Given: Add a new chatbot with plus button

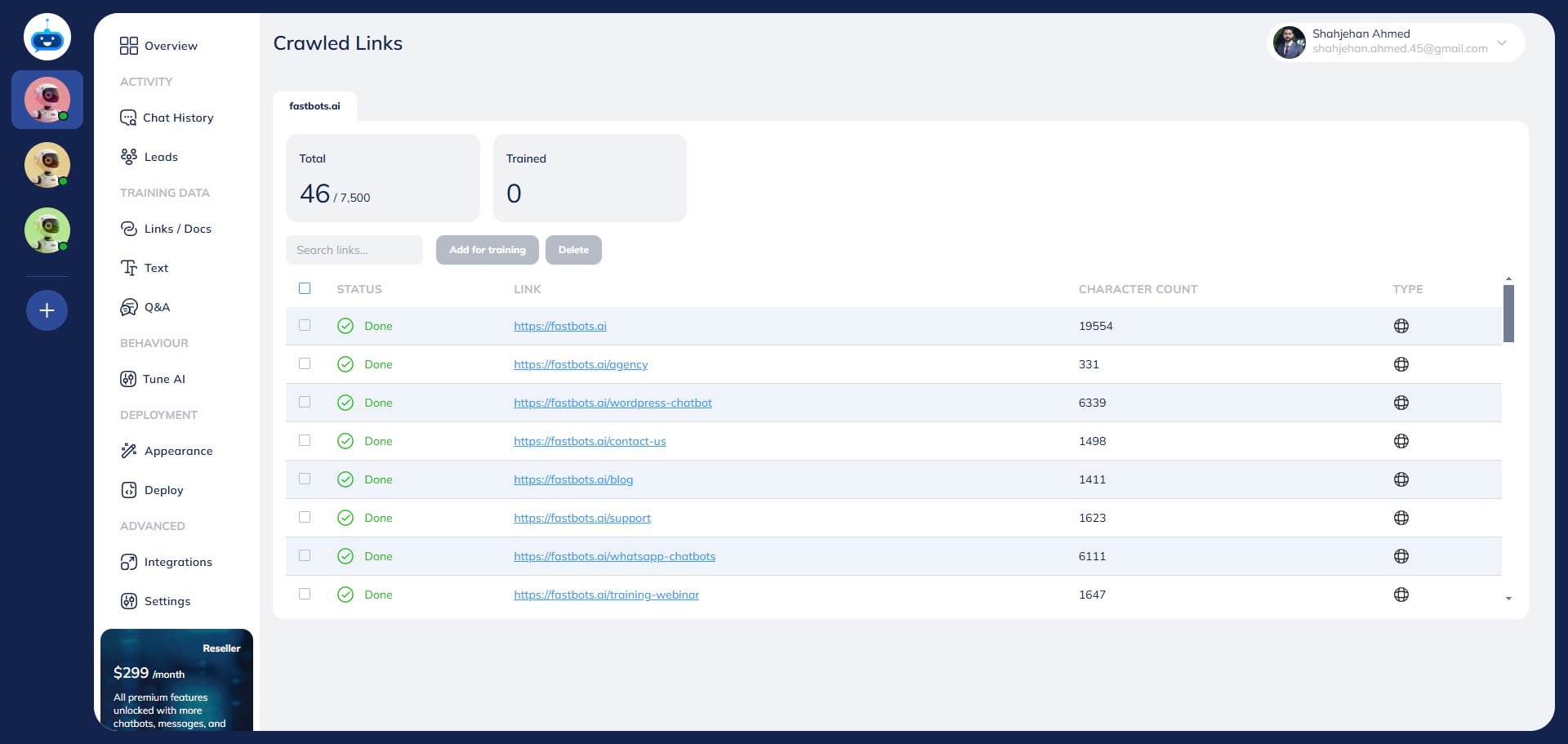Looking at the screenshot, I should coord(47,310).
